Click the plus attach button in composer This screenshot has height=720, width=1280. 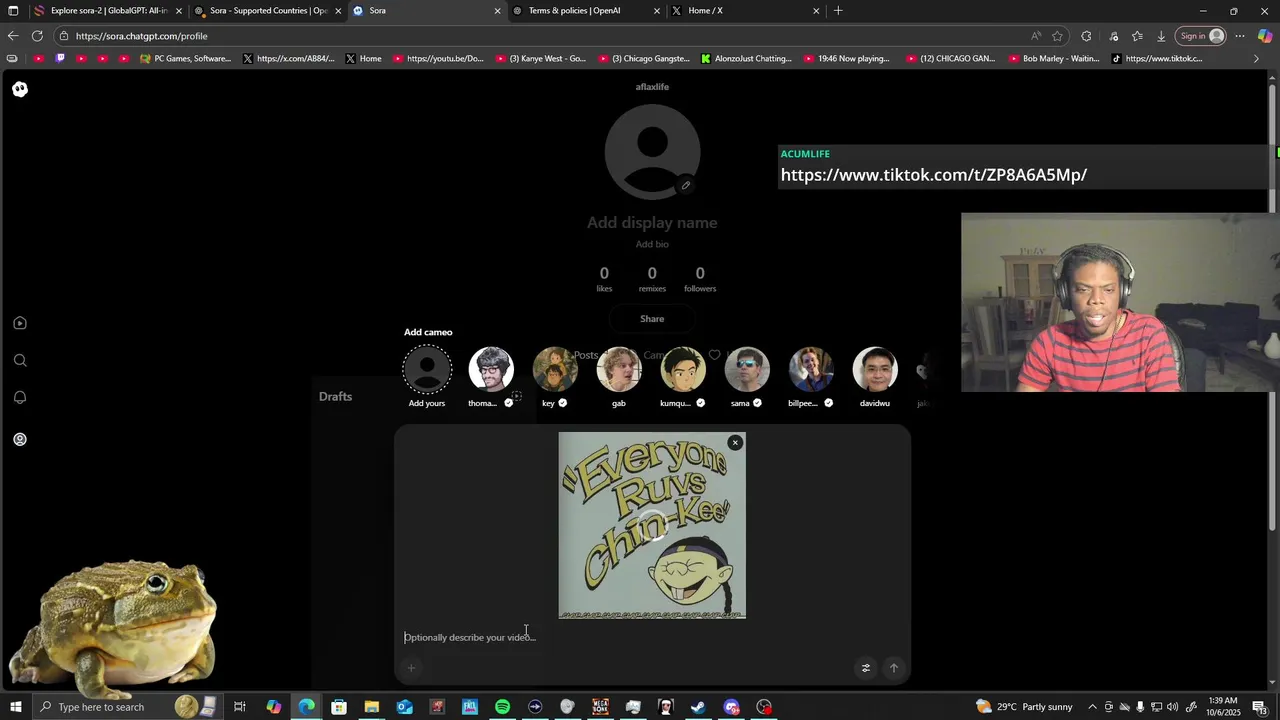(x=411, y=668)
